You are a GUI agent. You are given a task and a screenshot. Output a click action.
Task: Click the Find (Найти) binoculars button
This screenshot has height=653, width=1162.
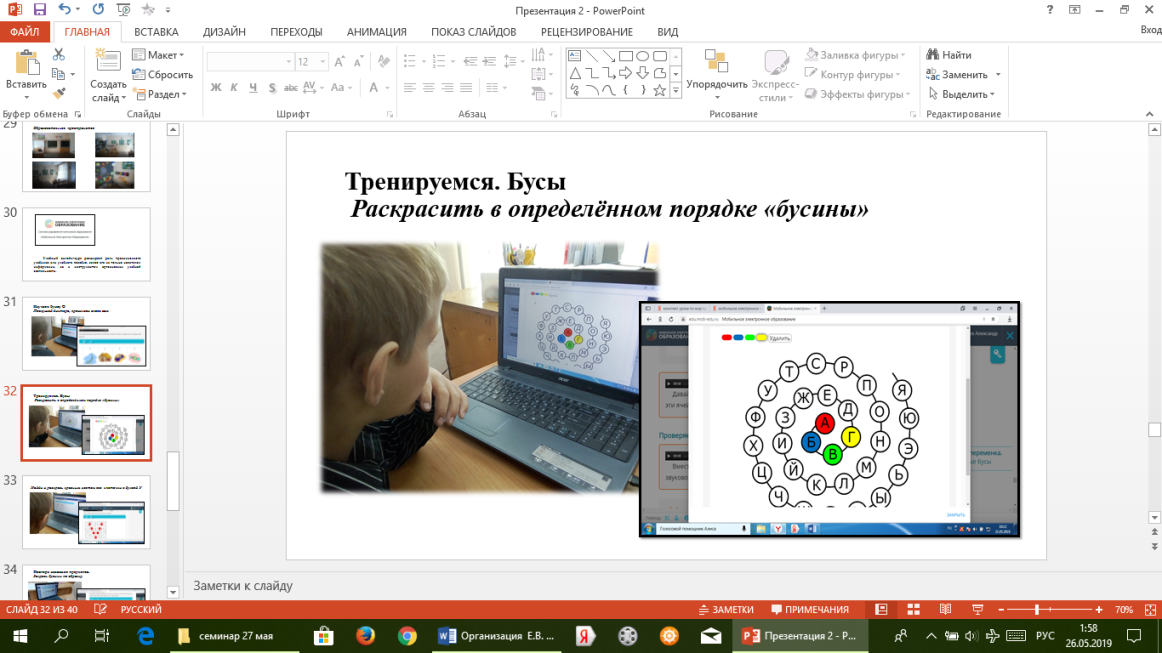coord(948,55)
